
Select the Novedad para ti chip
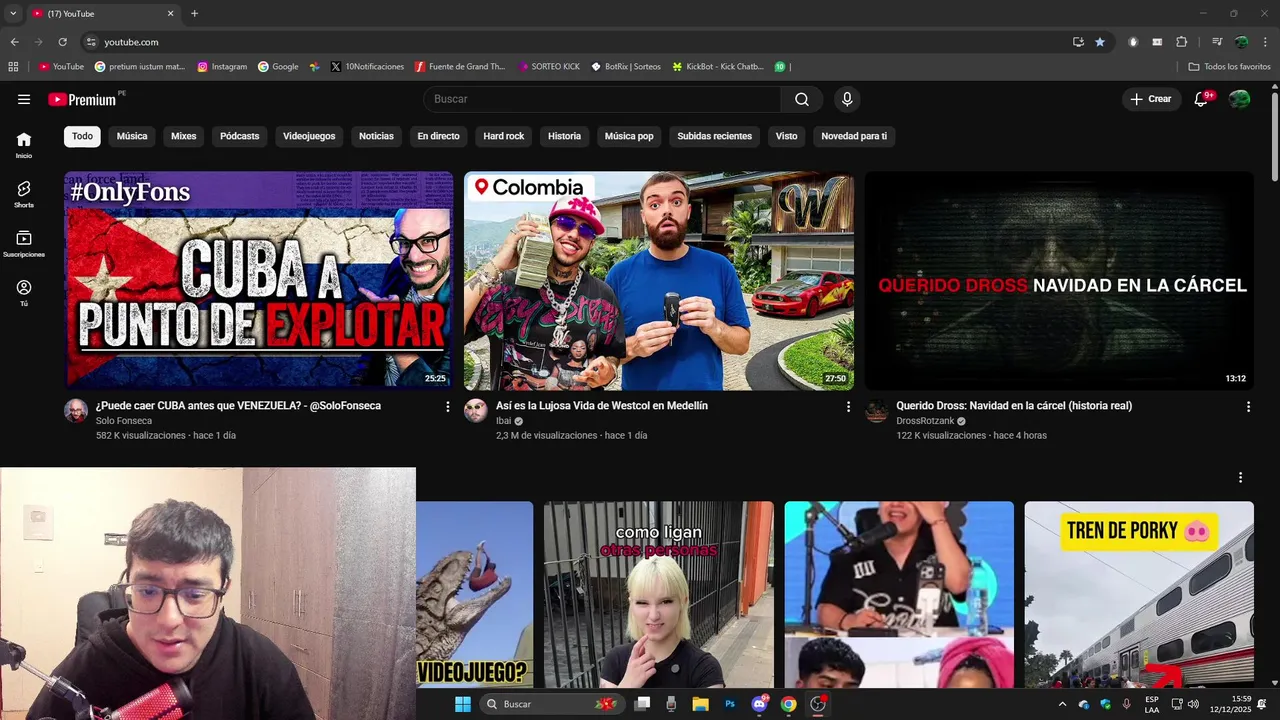(854, 136)
